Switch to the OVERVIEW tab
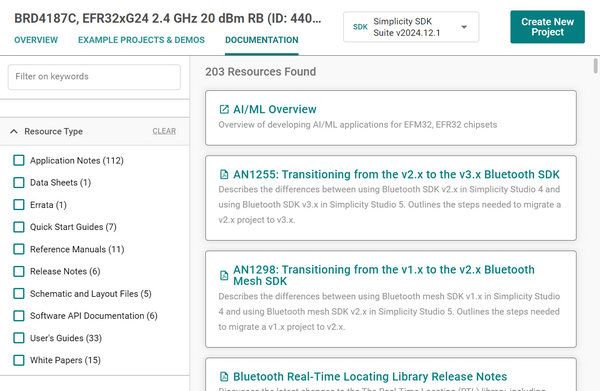 tap(36, 40)
